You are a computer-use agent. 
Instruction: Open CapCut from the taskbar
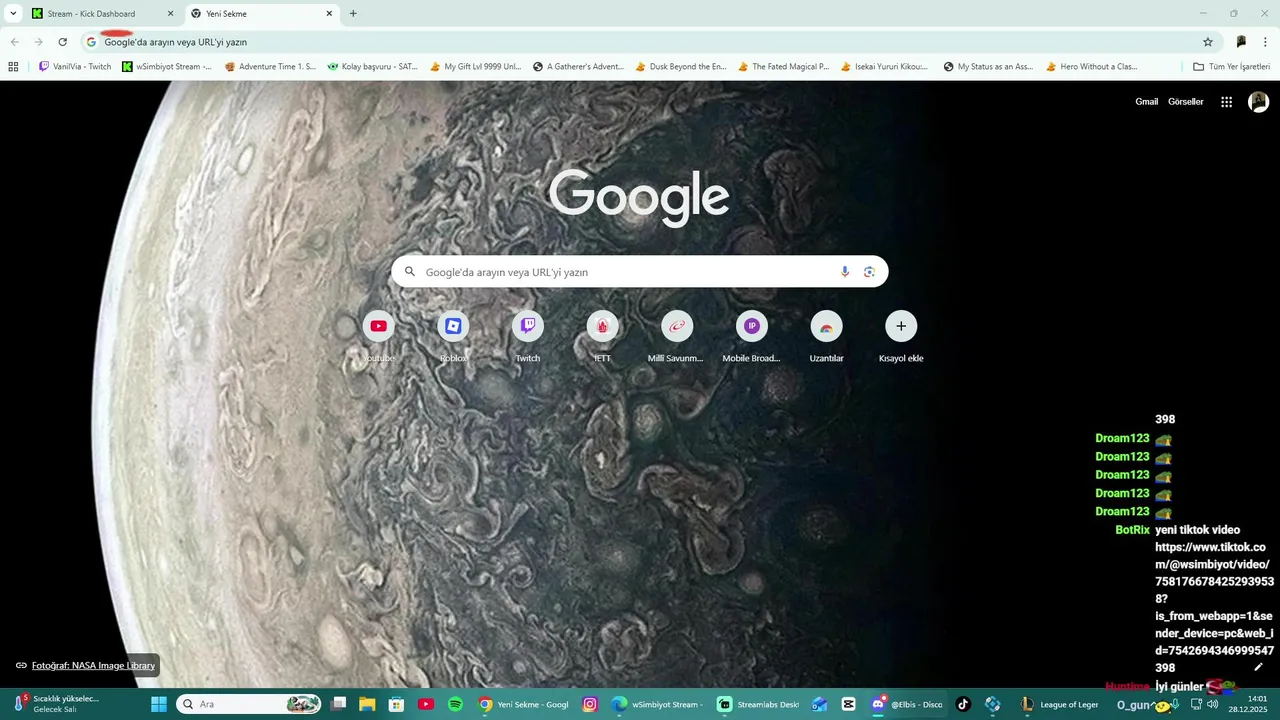pos(848,704)
